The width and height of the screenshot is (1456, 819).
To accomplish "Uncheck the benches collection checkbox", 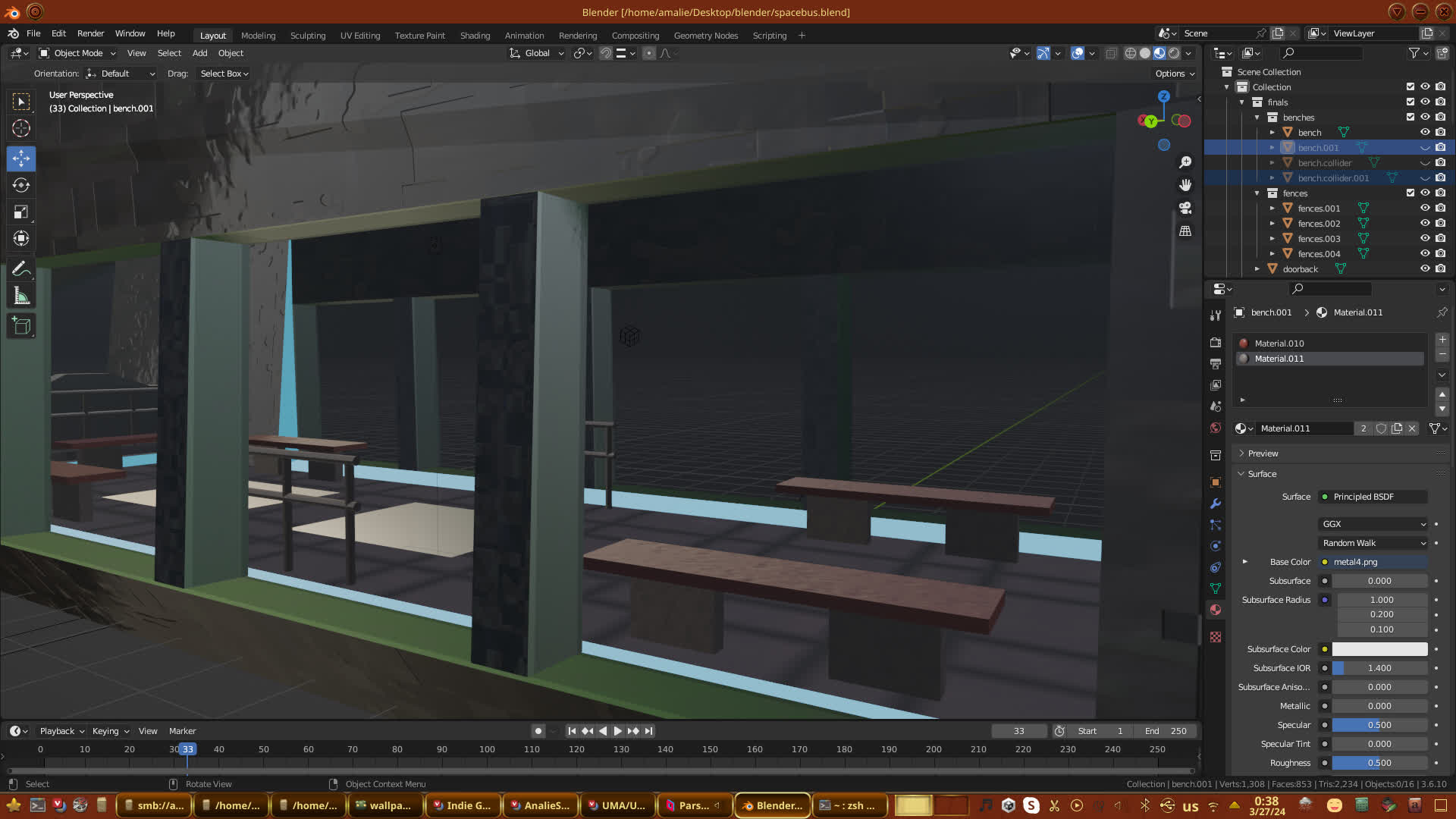I will (1410, 117).
